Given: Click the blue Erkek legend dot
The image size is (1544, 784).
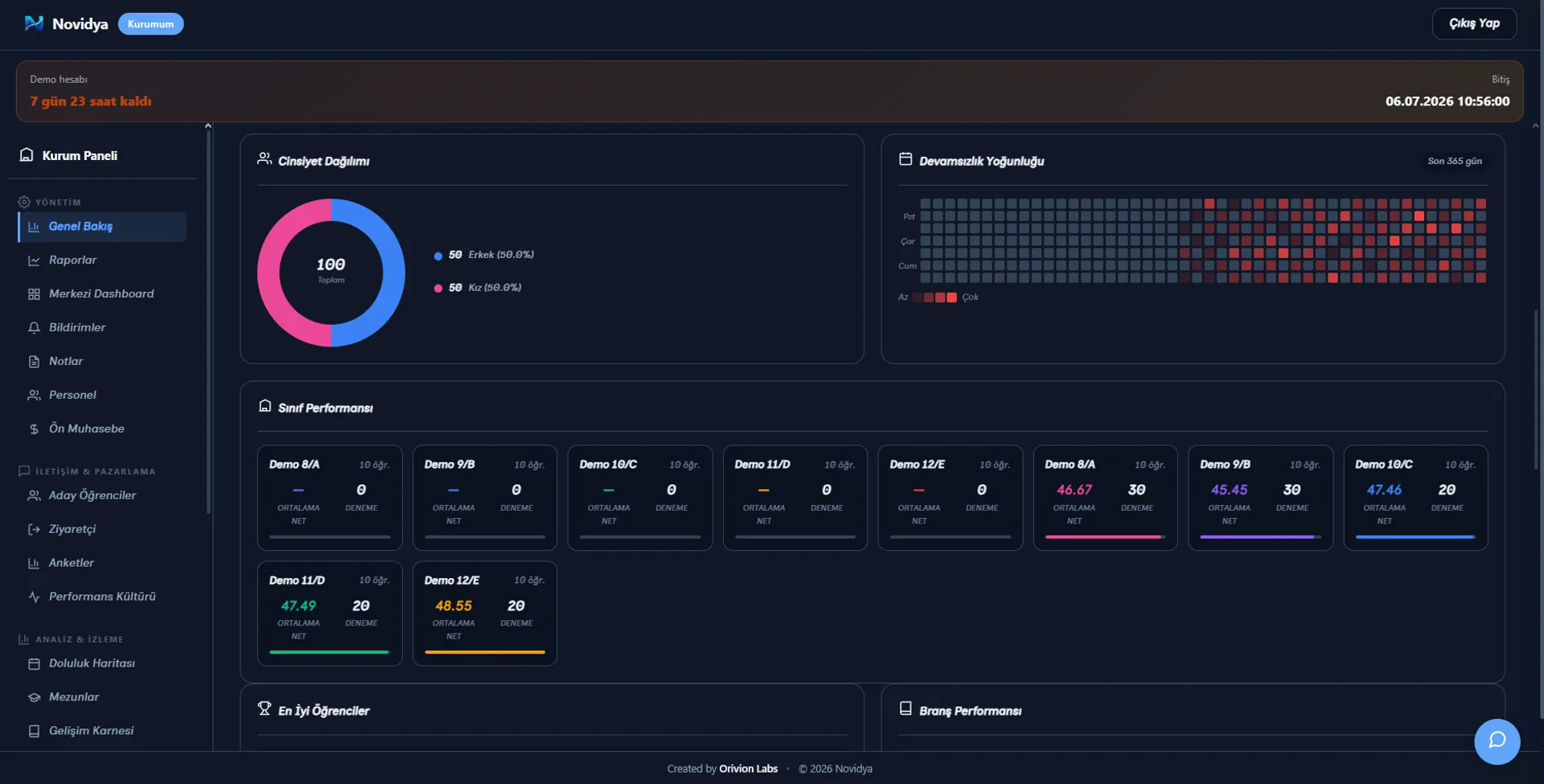Looking at the screenshot, I should tap(438, 256).
